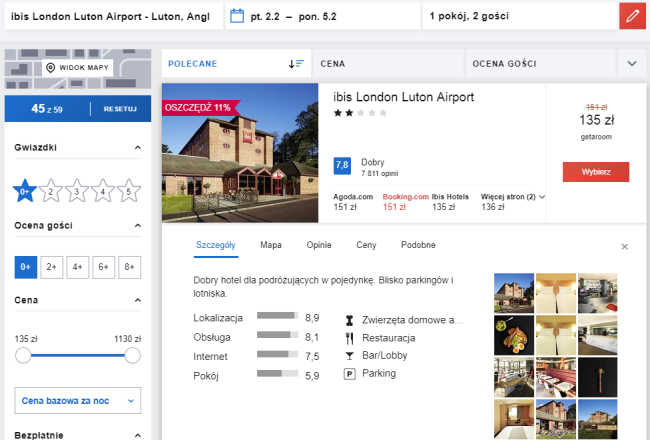Collapse the Ocena gości filter section
Viewport: 650px width, 440px height.
[x=138, y=226]
